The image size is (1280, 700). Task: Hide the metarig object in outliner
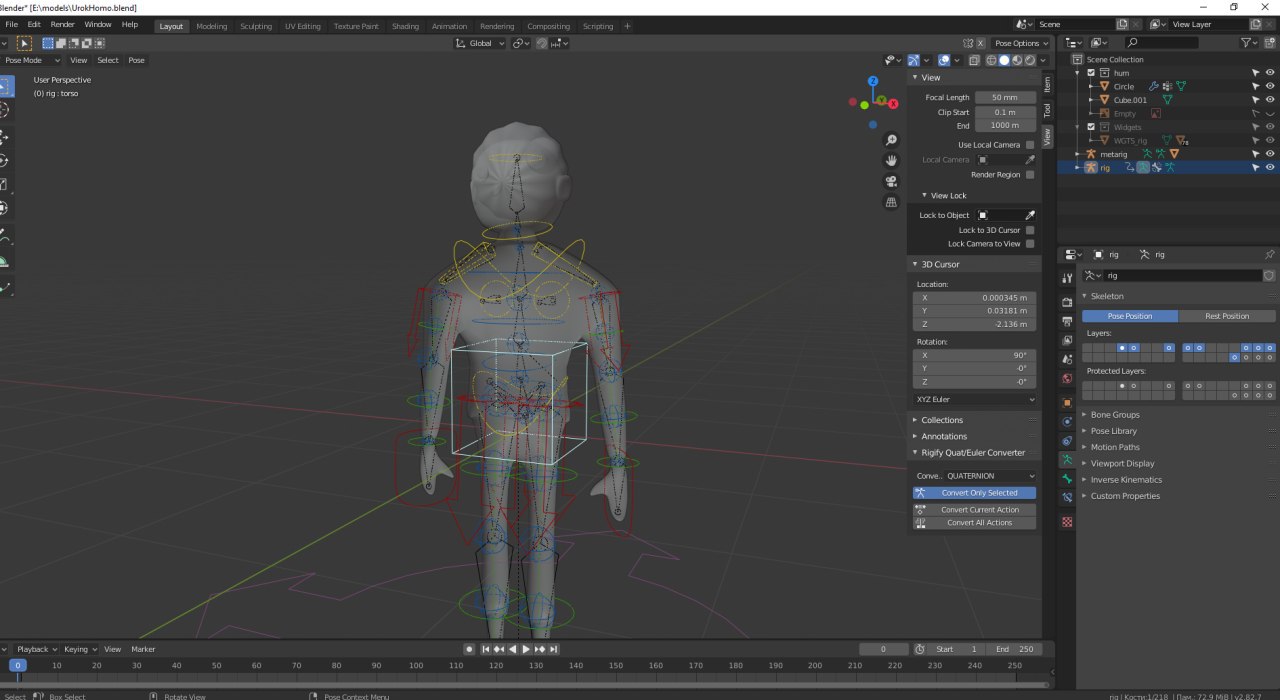1271,154
